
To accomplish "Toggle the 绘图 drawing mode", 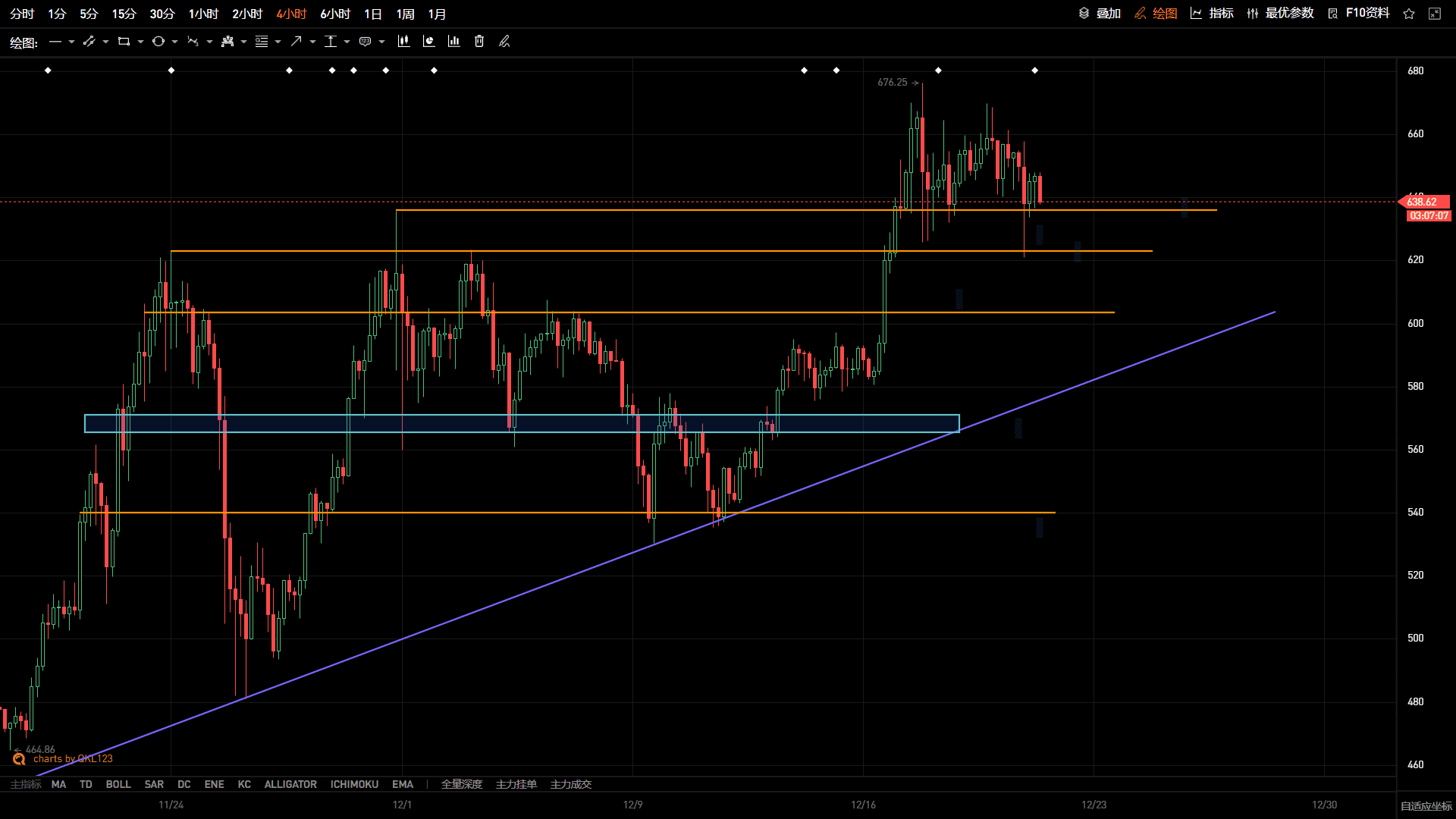I will tap(1156, 14).
